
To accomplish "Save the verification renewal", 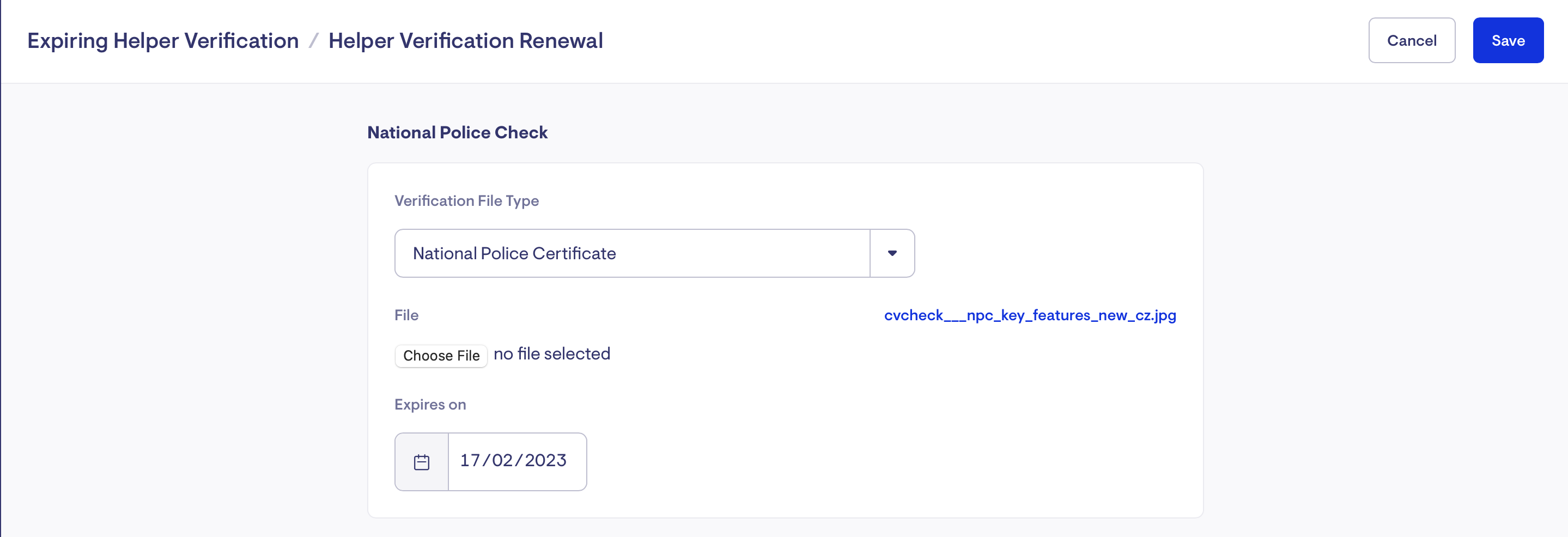I will [1507, 41].
